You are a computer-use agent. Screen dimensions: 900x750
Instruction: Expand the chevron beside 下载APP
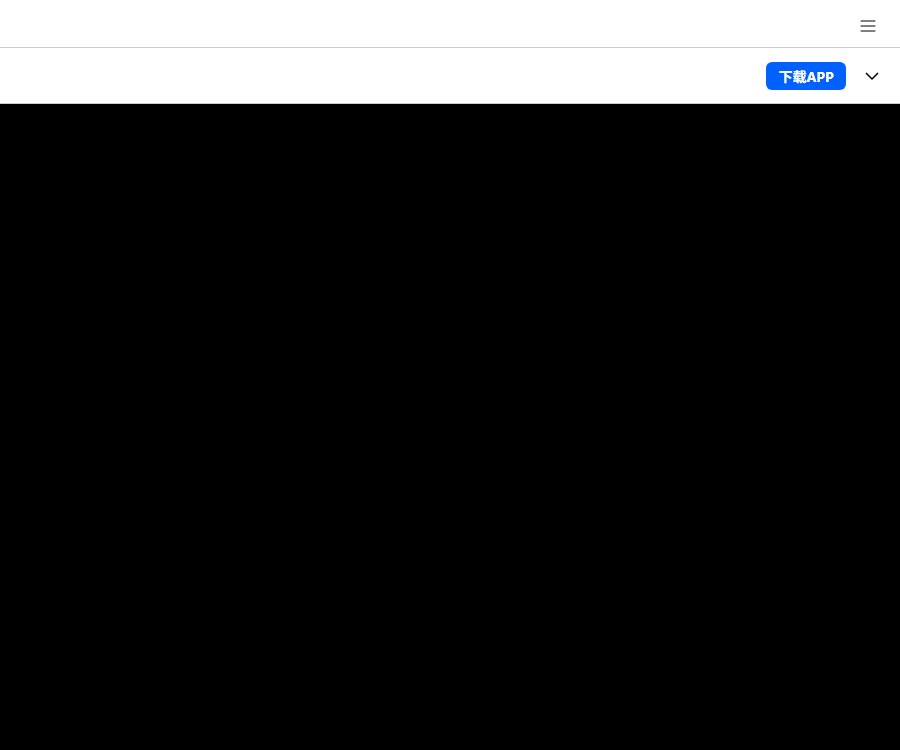click(871, 76)
